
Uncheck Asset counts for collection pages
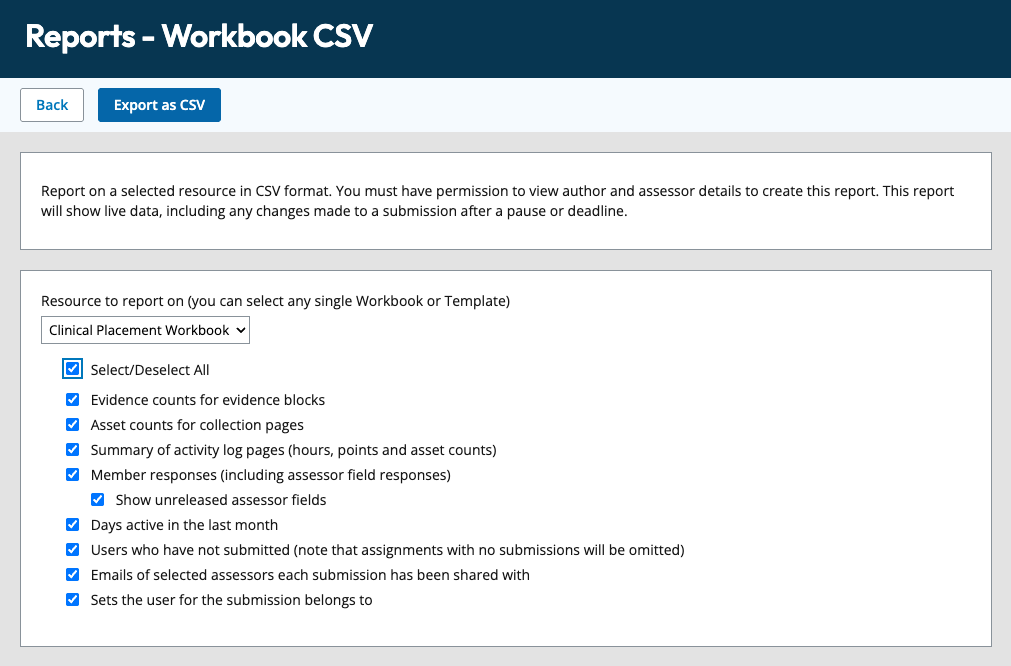73,425
